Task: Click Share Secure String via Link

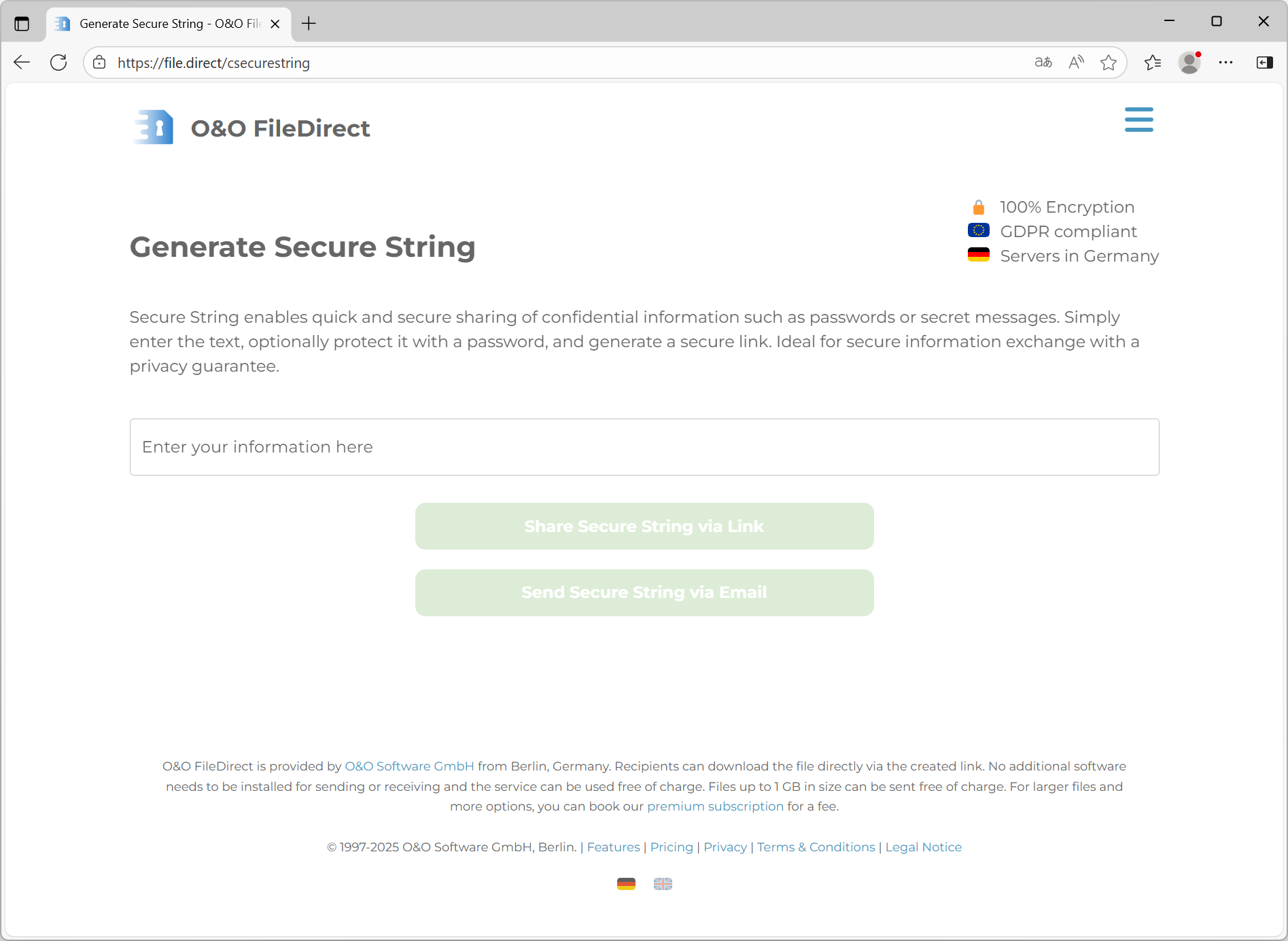Action: [644, 527]
